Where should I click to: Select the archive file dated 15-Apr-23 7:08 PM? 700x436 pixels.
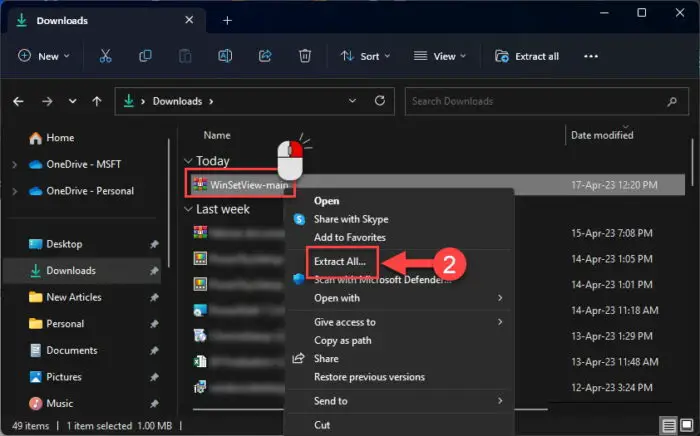[239, 233]
